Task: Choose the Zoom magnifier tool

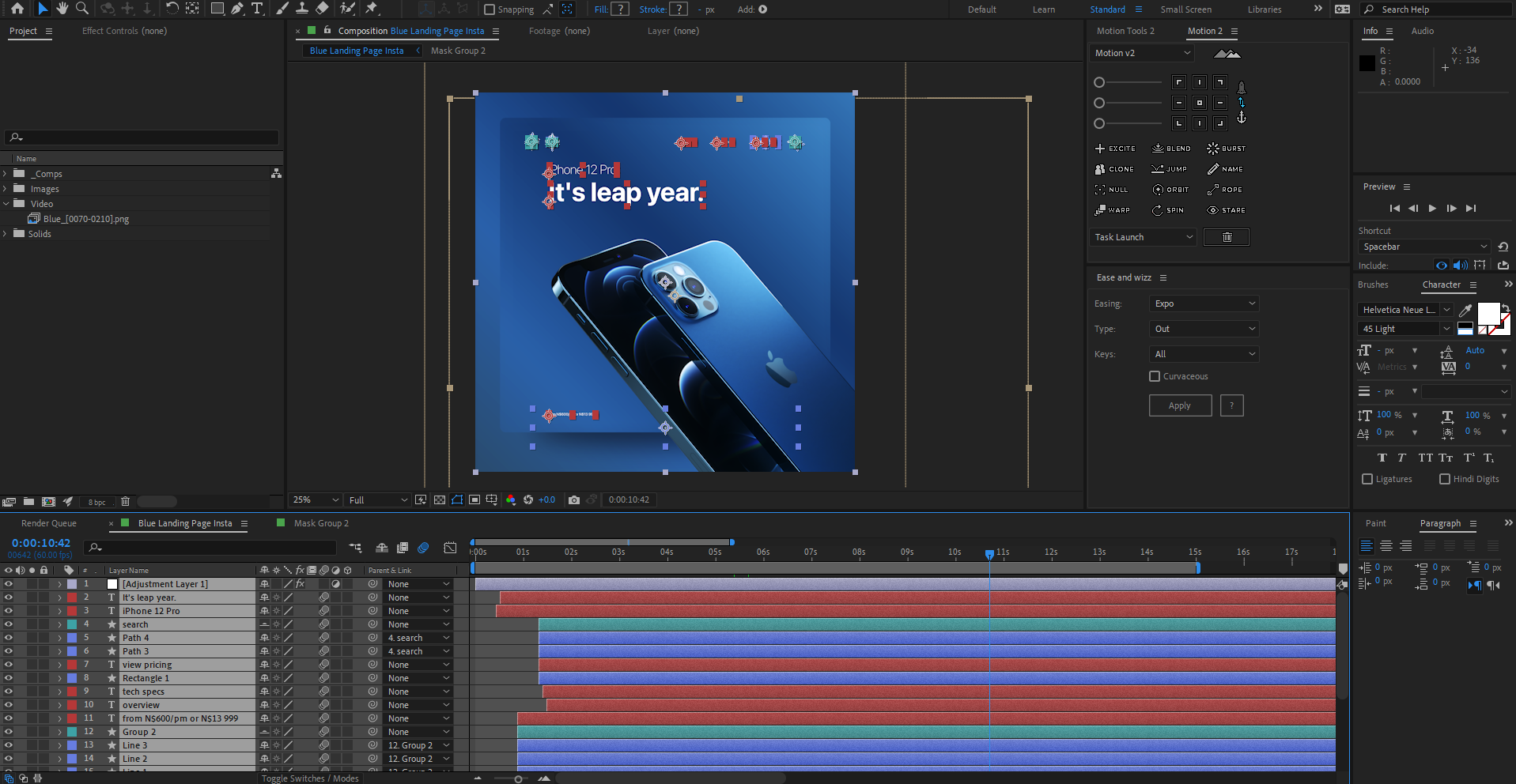Action: click(81, 9)
